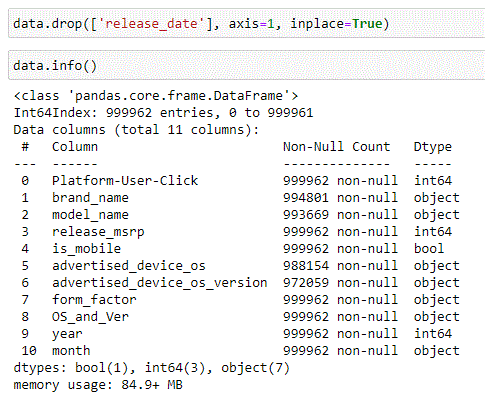Viewport: 485px width, 402px height.
Task: Click the brand_name column row
Action: 237,198
